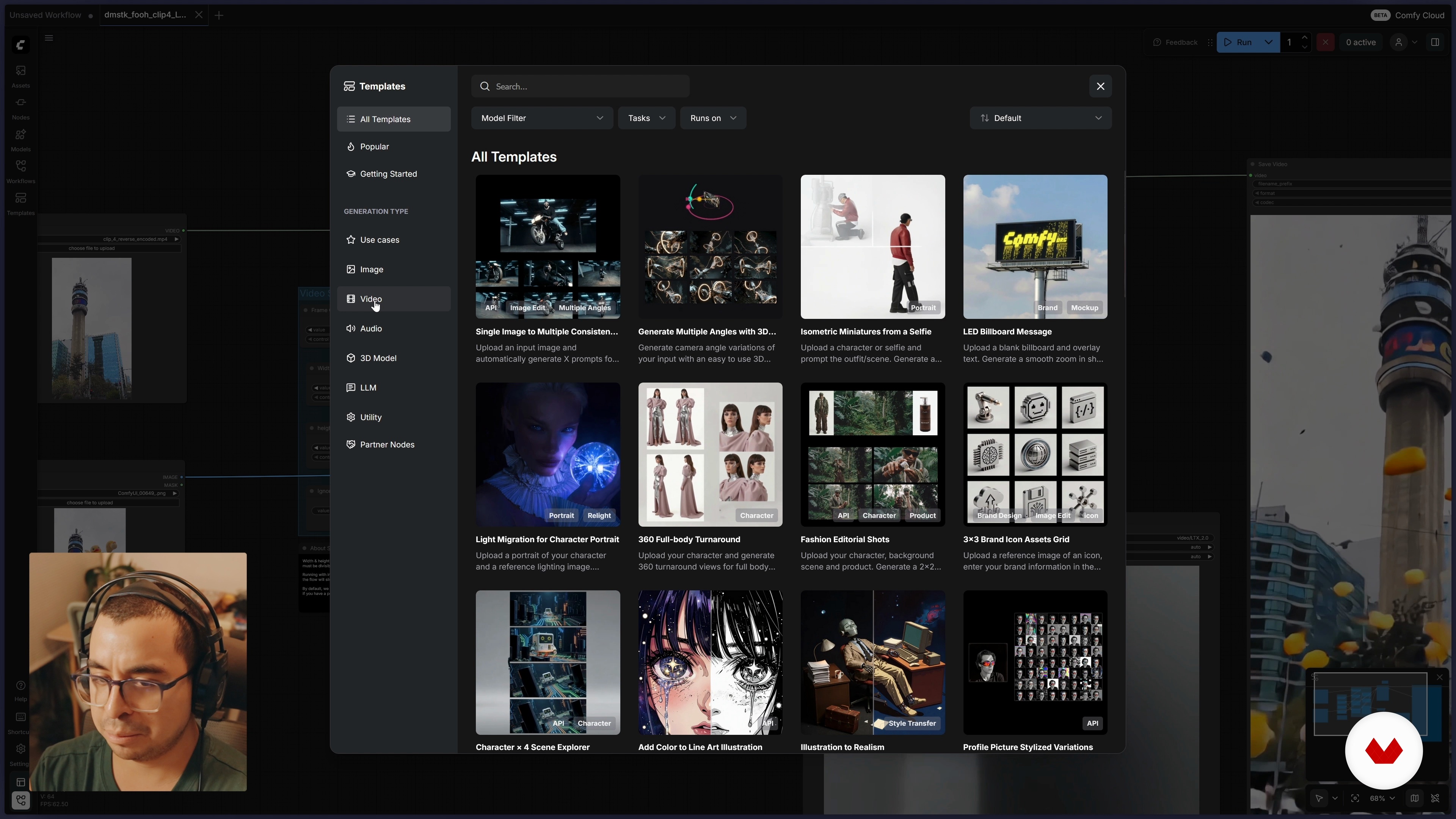1456x819 pixels.
Task: Select the Utility category
Action: pyautogui.click(x=394, y=417)
